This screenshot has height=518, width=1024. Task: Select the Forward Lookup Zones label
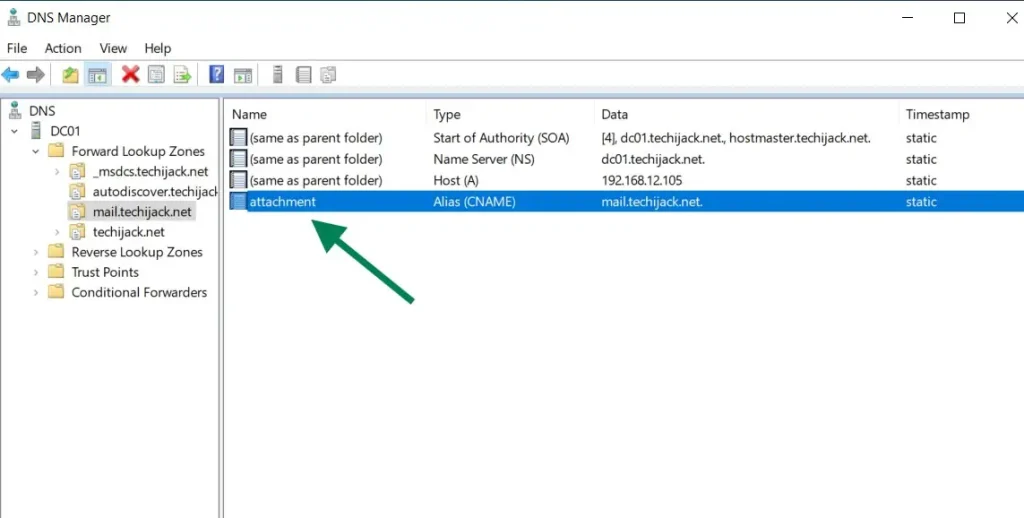[x=138, y=152]
